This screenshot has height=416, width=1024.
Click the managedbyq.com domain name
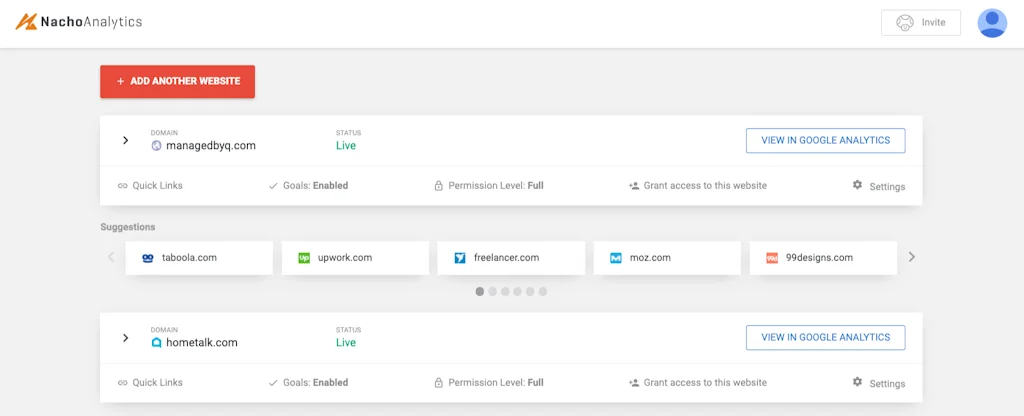211,146
